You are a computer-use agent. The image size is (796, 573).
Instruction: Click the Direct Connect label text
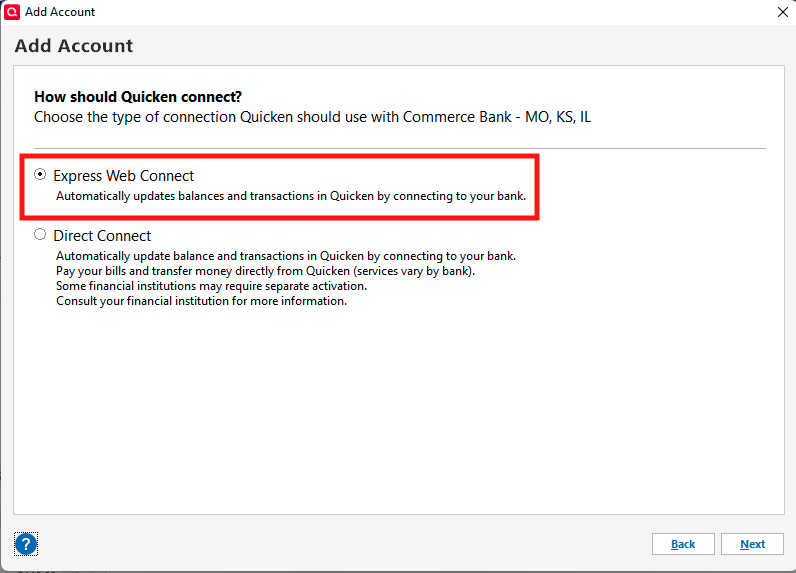click(102, 236)
